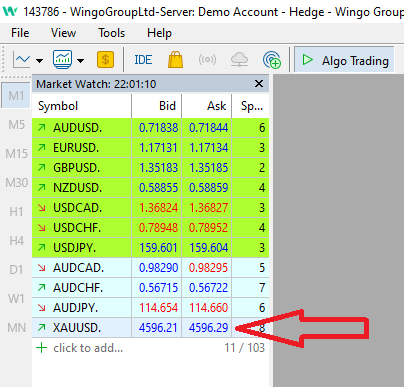This screenshot has width=404, height=387.
Task: Click the chart profiles monitor icon
Action: 62,60
